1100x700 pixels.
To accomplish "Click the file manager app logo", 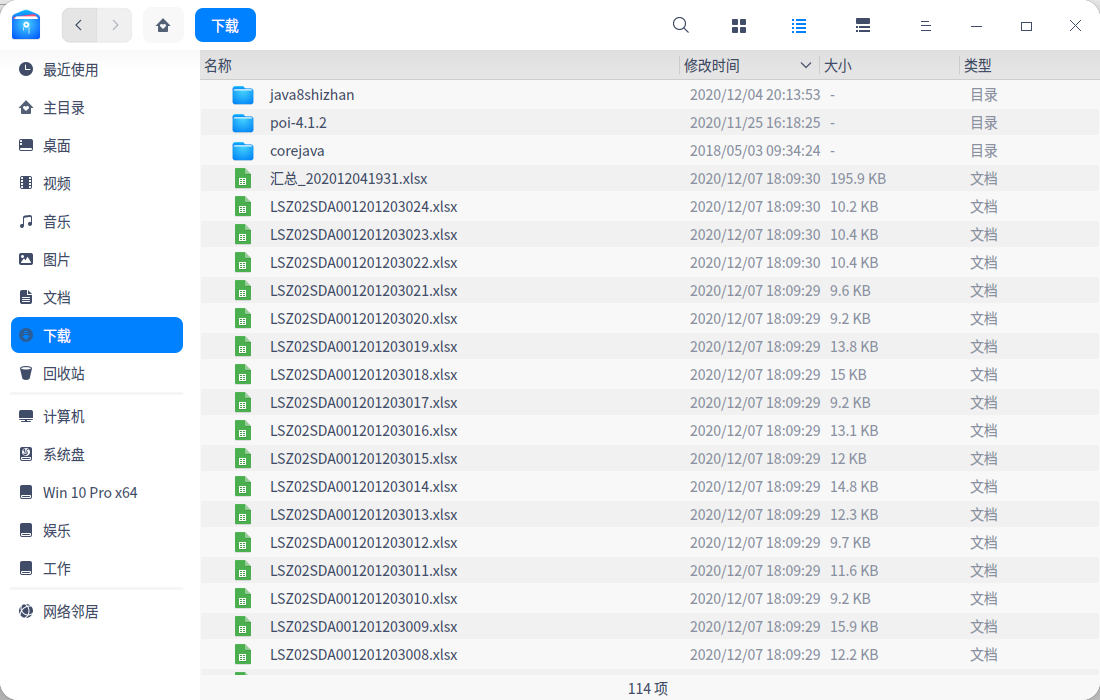I will (26, 25).
